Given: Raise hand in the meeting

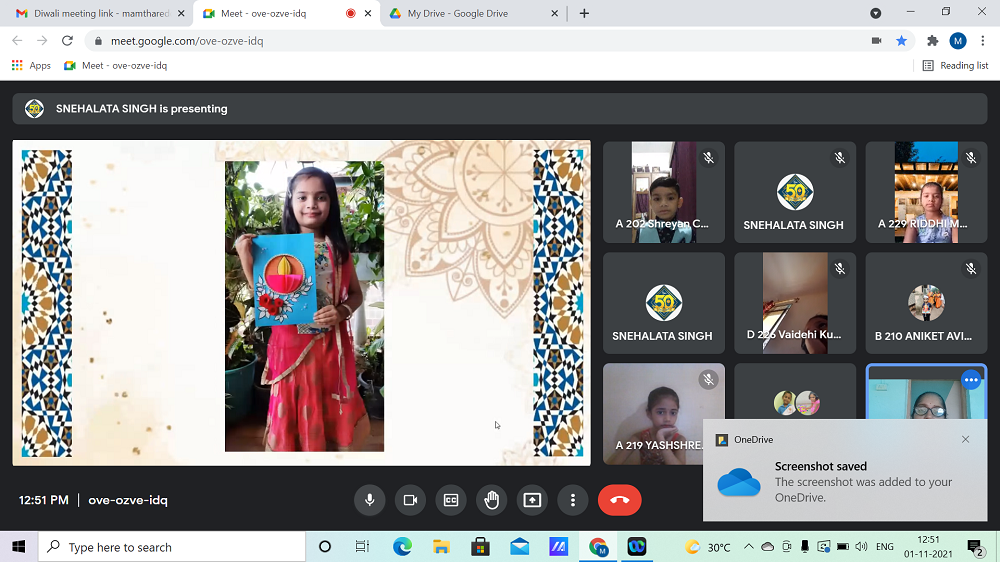Looking at the screenshot, I should [x=492, y=500].
